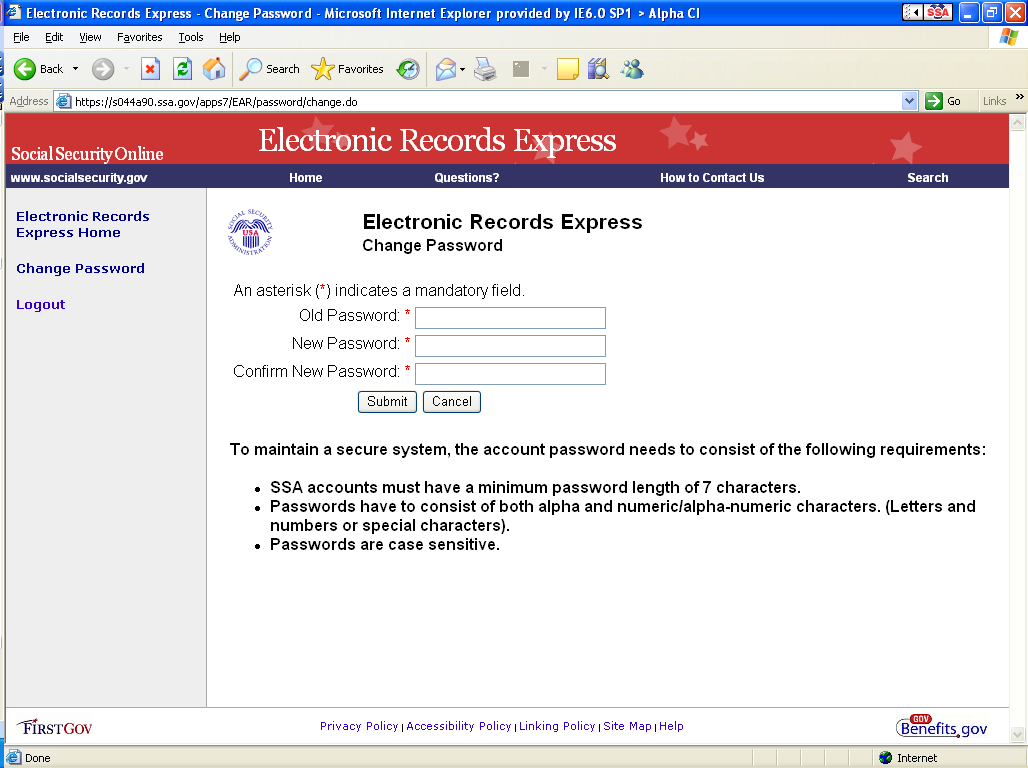Viewport: 1028px width, 768px height.
Task: Open the View menu
Action: pos(90,37)
